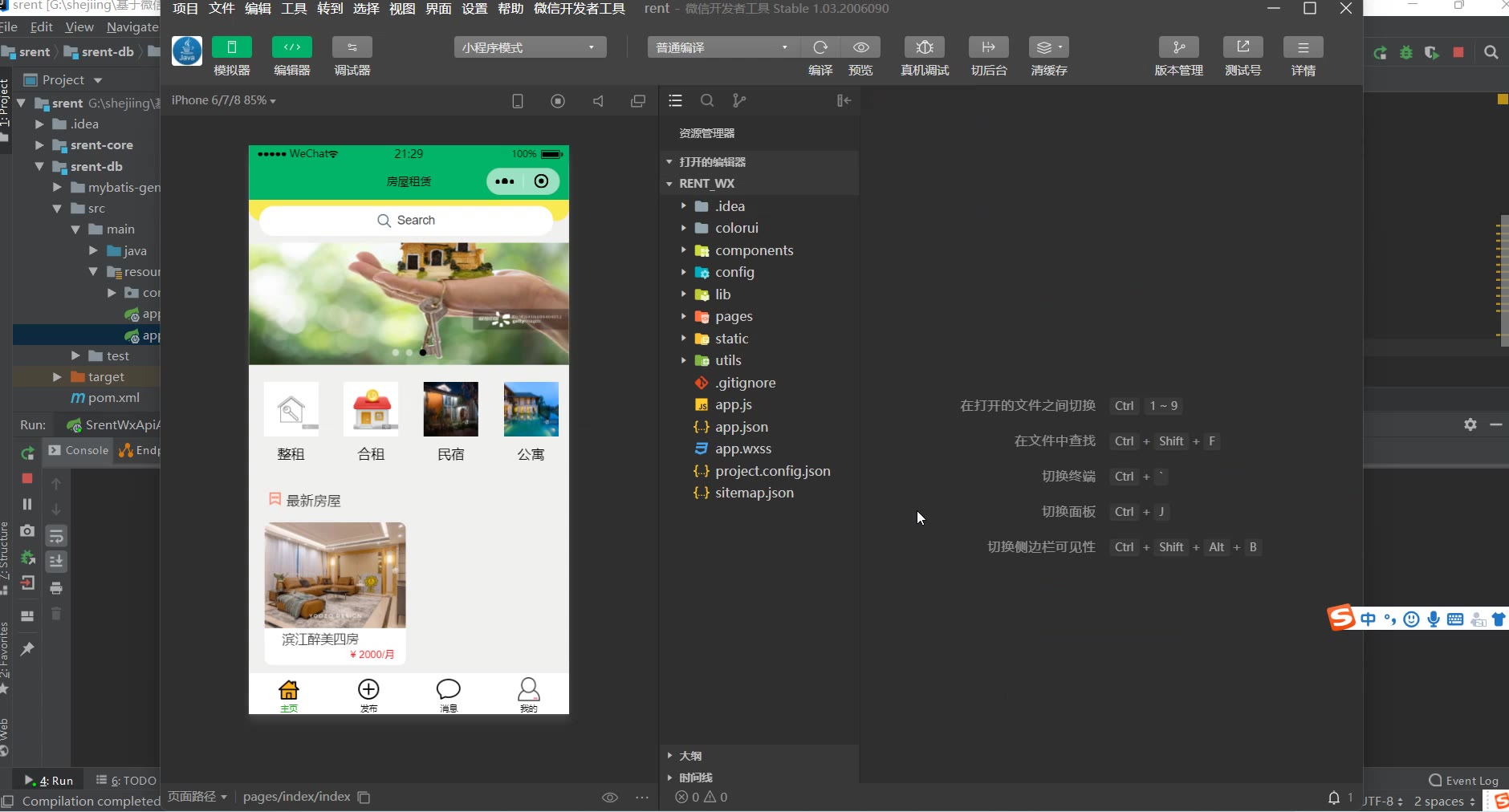Open the 设置 menu

pos(474,9)
